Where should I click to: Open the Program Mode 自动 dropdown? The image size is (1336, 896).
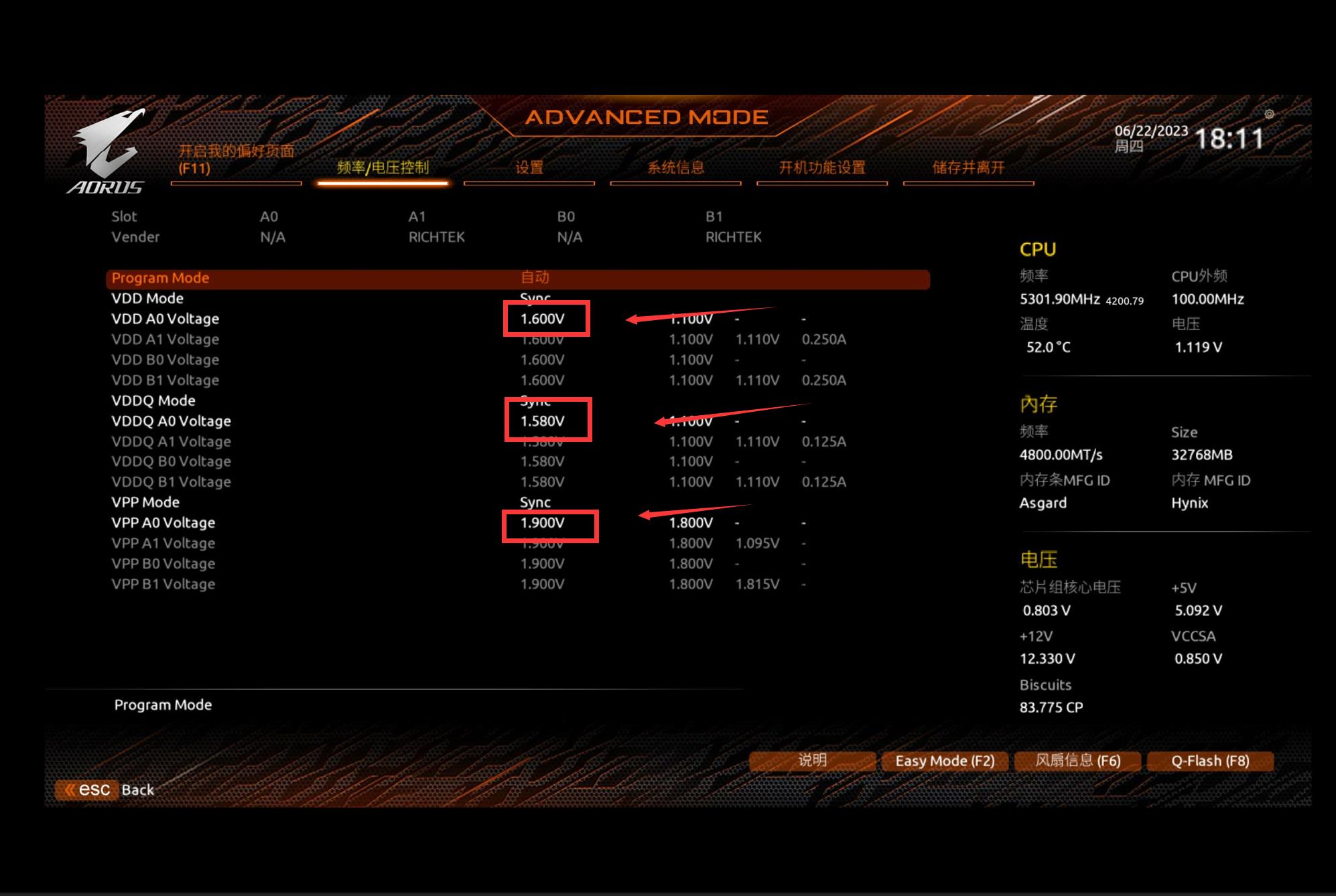[535, 278]
